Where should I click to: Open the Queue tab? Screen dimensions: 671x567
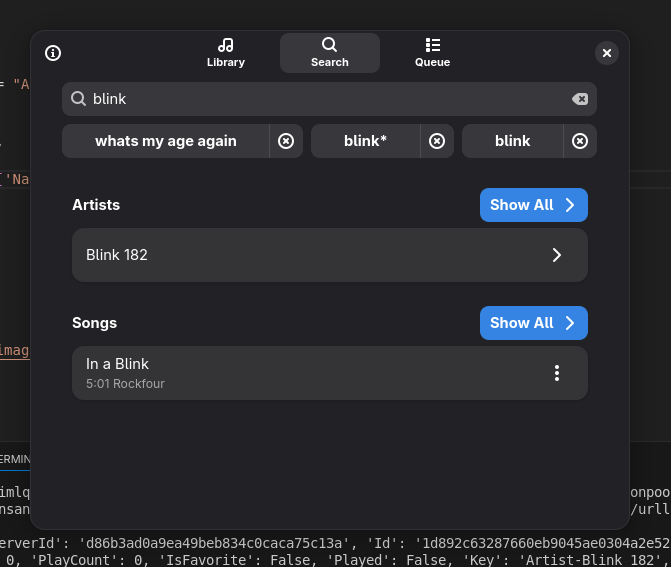pos(432,53)
